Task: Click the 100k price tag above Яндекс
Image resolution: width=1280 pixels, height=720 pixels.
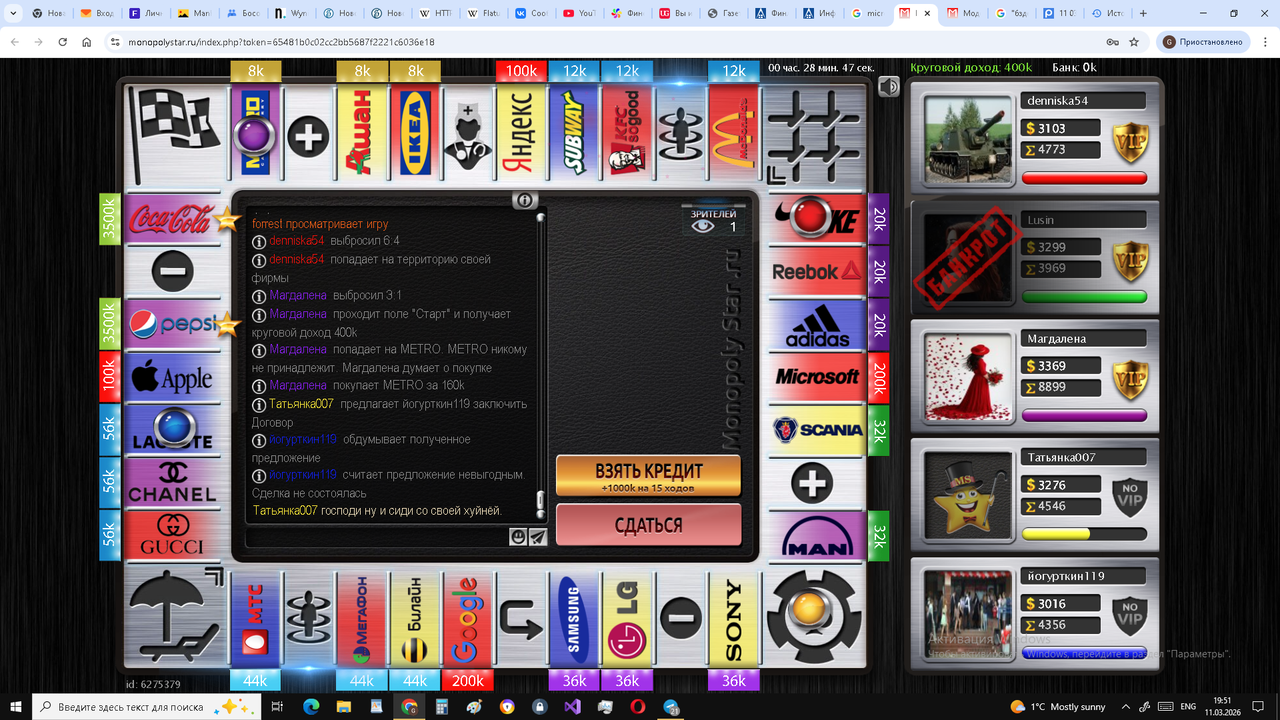Action: [520, 71]
